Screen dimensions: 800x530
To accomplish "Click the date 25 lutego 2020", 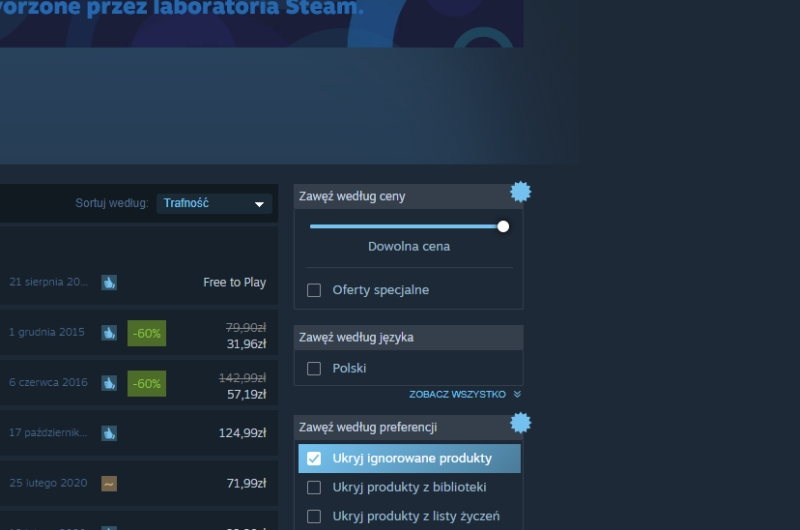I will [48, 483].
